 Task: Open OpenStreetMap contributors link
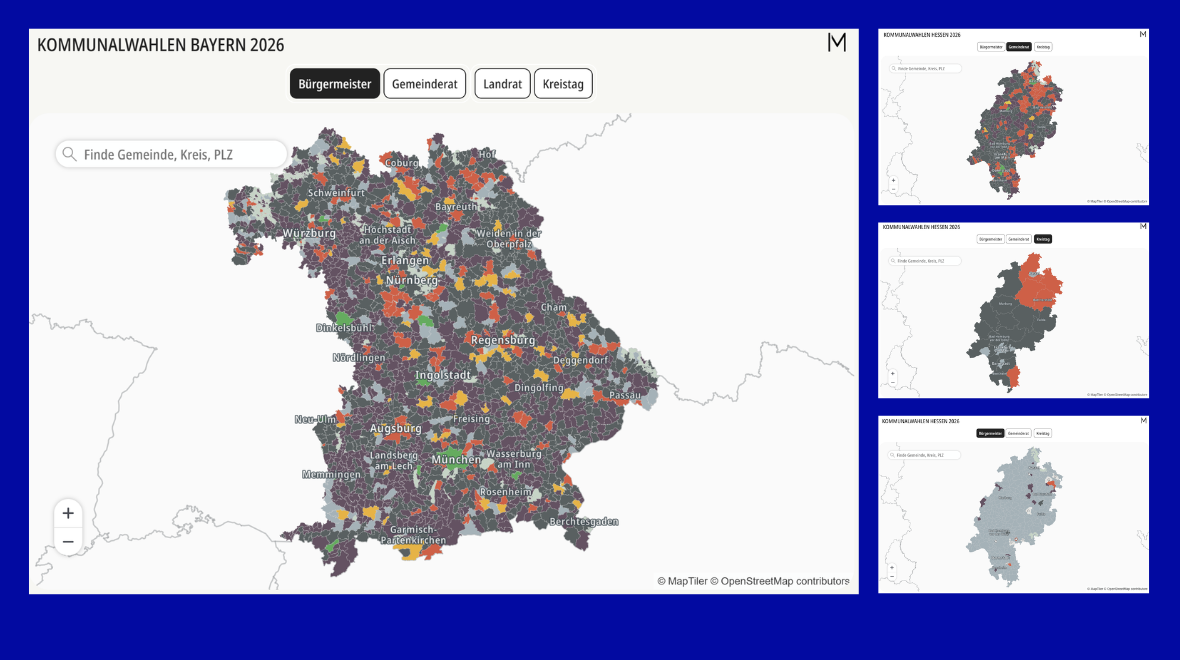click(x=785, y=581)
